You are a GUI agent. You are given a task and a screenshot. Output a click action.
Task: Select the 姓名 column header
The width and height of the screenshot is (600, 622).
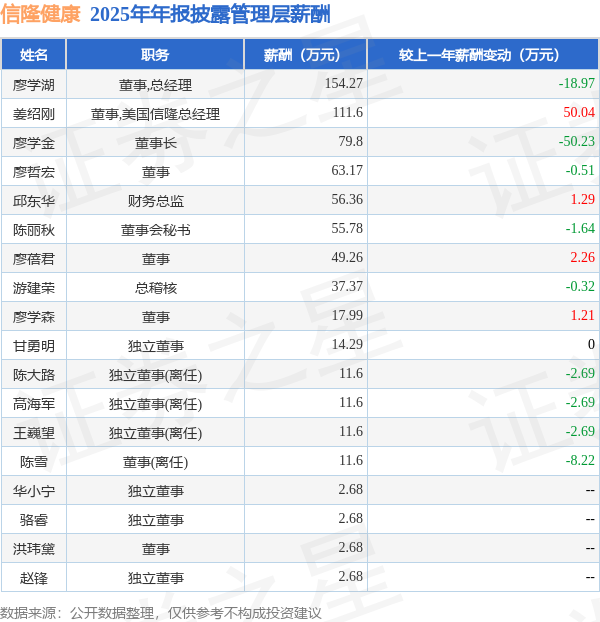[34, 55]
